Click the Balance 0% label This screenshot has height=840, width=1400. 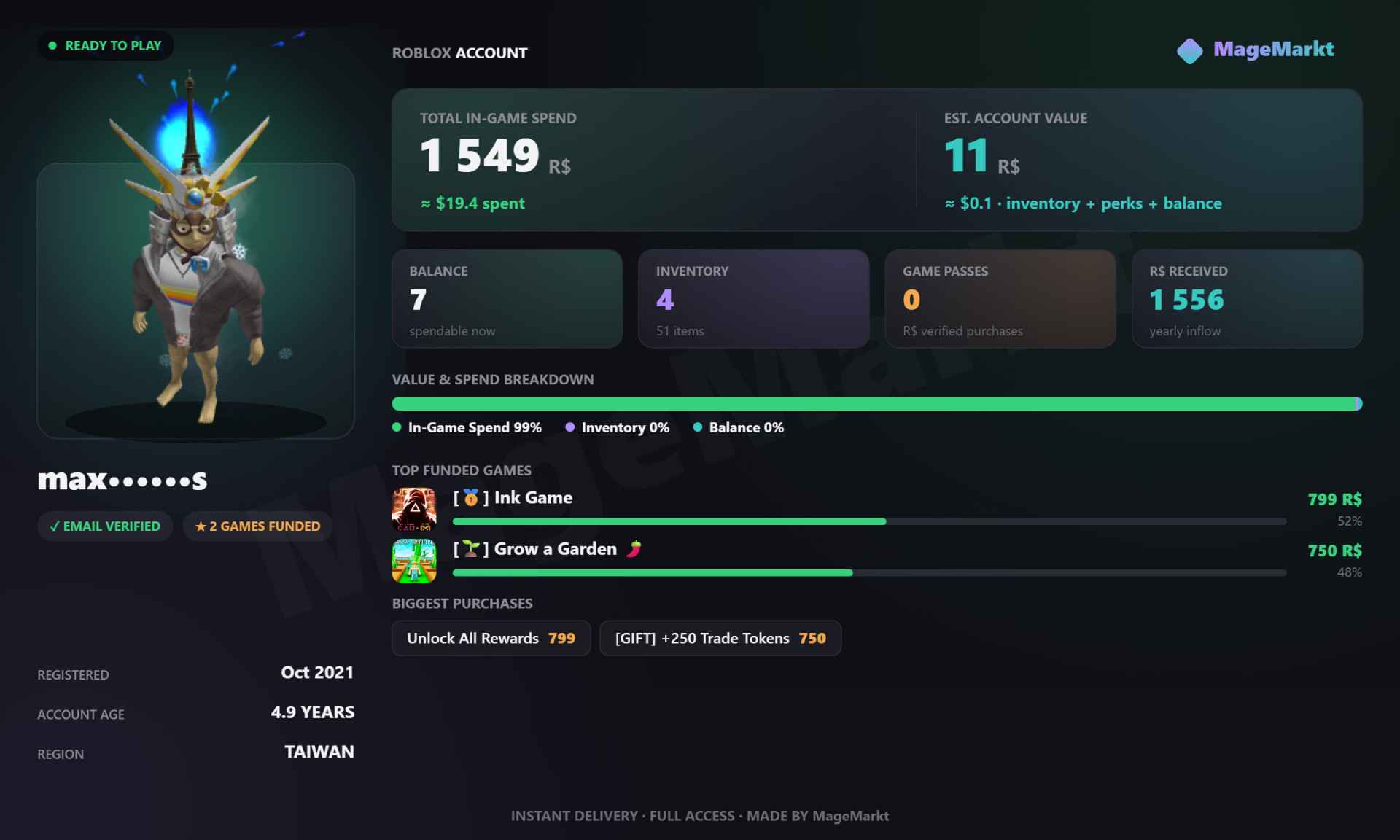coord(747,427)
